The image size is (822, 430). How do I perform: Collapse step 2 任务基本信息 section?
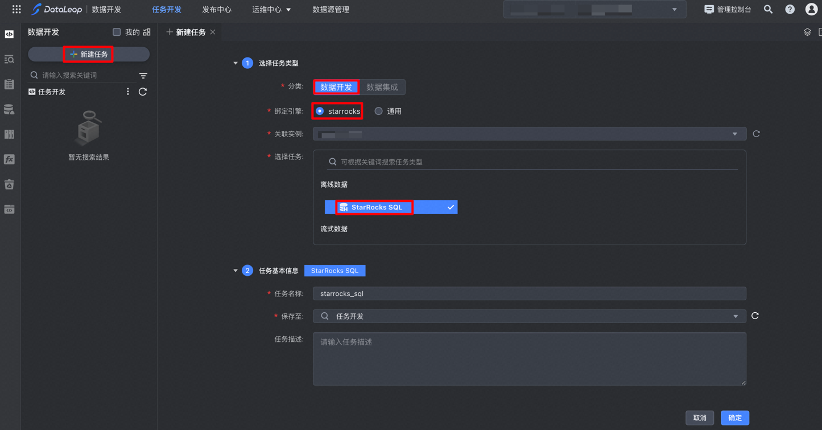235,271
